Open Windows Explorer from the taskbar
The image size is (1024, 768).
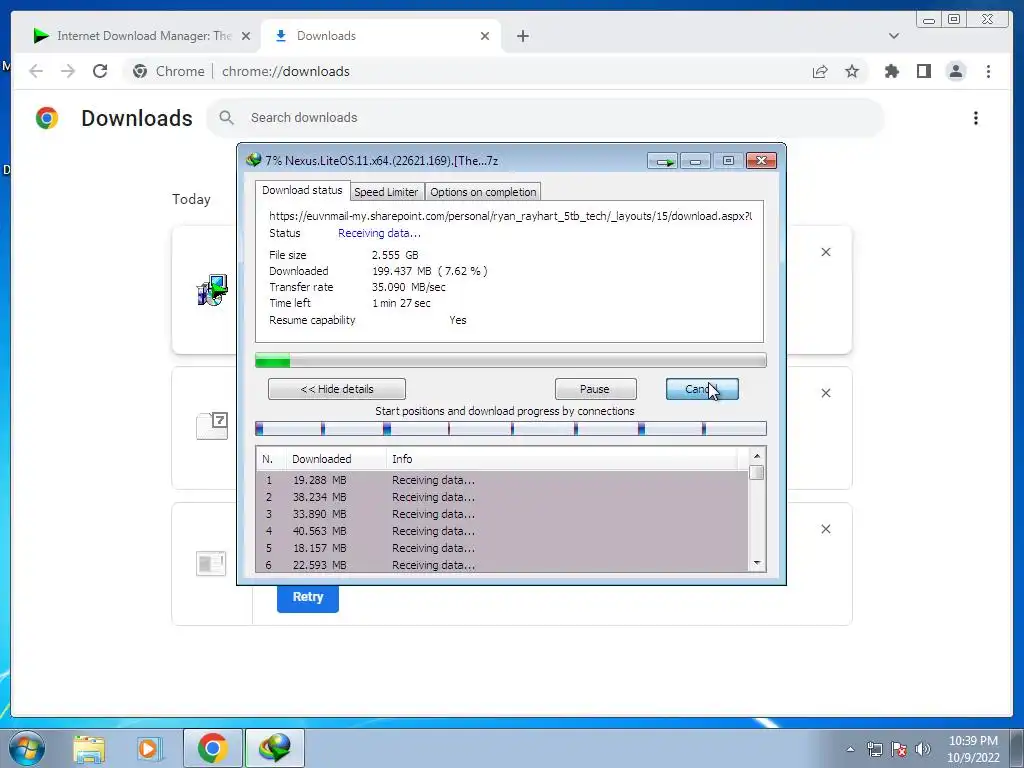89,748
